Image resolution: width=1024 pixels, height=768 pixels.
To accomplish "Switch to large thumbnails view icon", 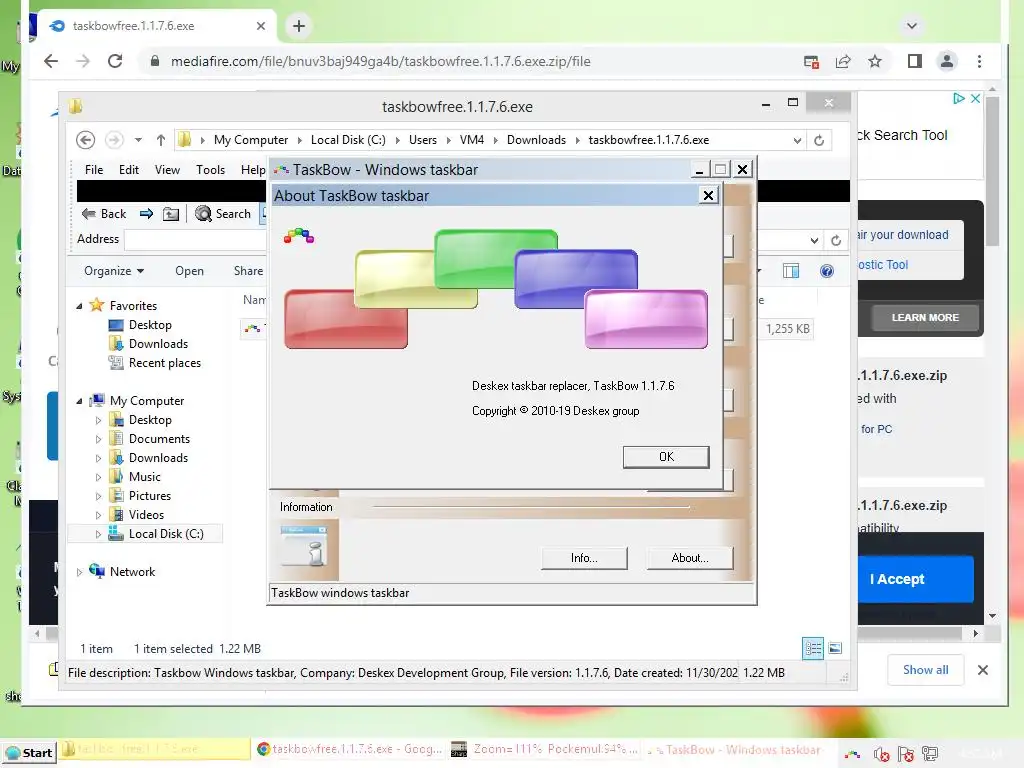I will click(835, 648).
